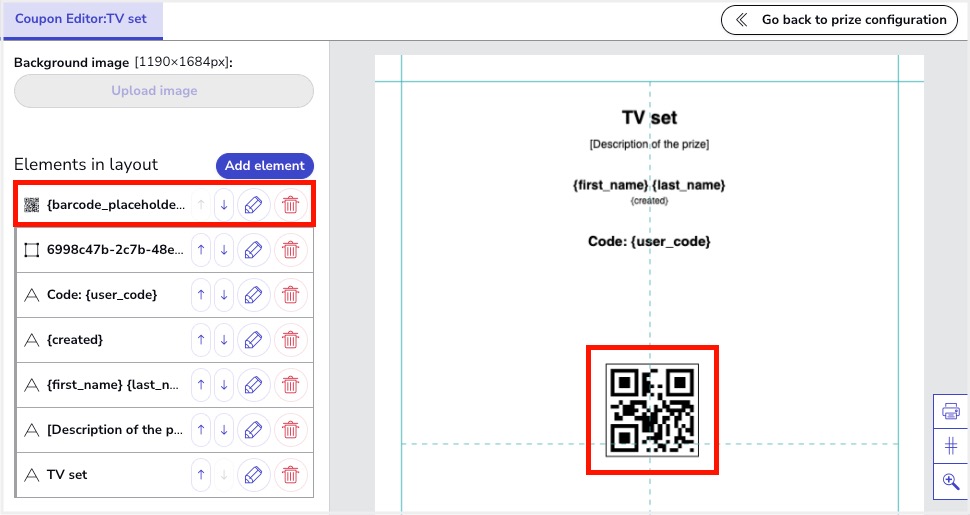This screenshot has width=970, height=515.
Task: Select the {created} list row label
Action: pyautogui.click(x=75, y=340)
